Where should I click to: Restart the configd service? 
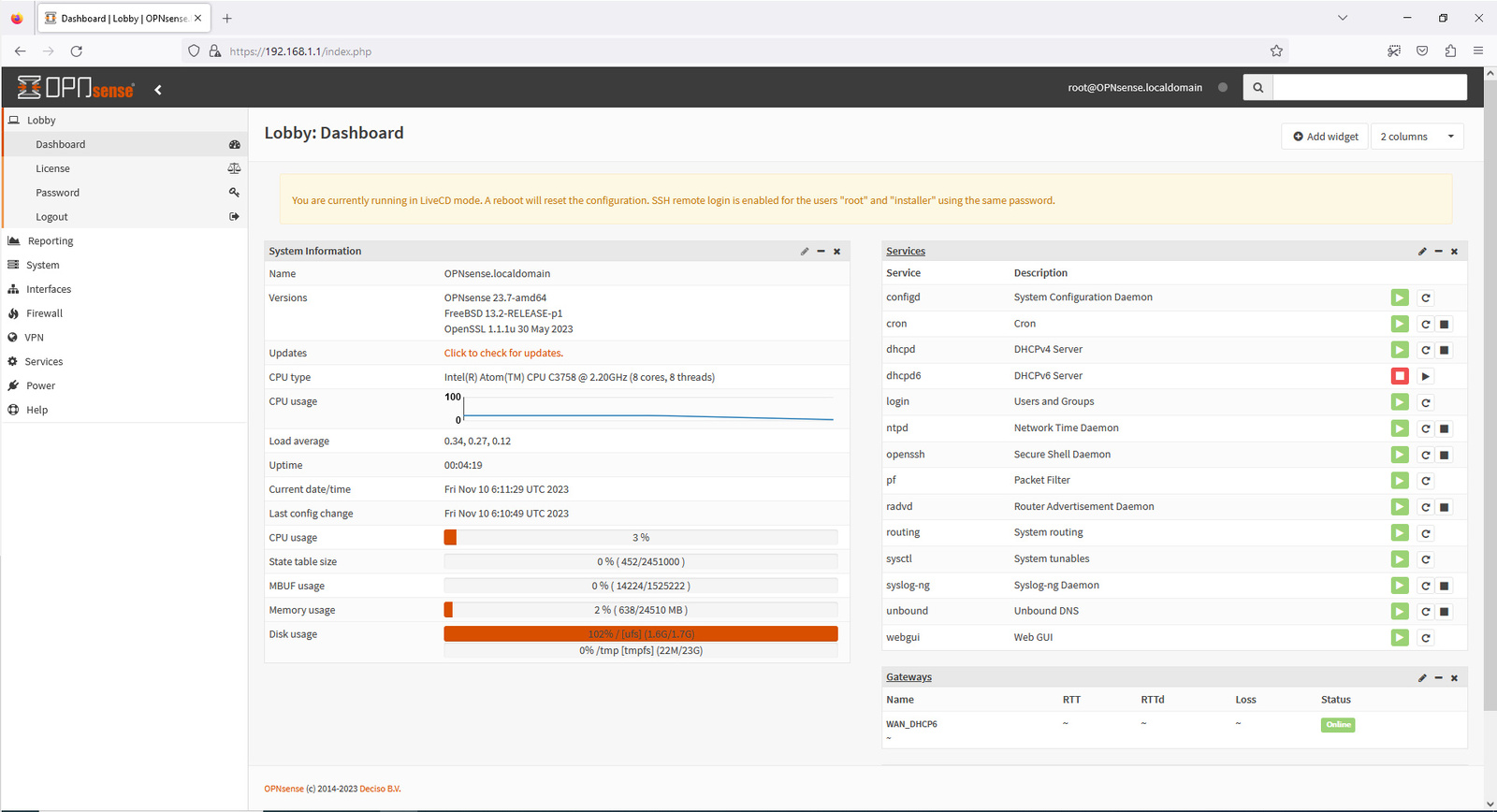1426,297
